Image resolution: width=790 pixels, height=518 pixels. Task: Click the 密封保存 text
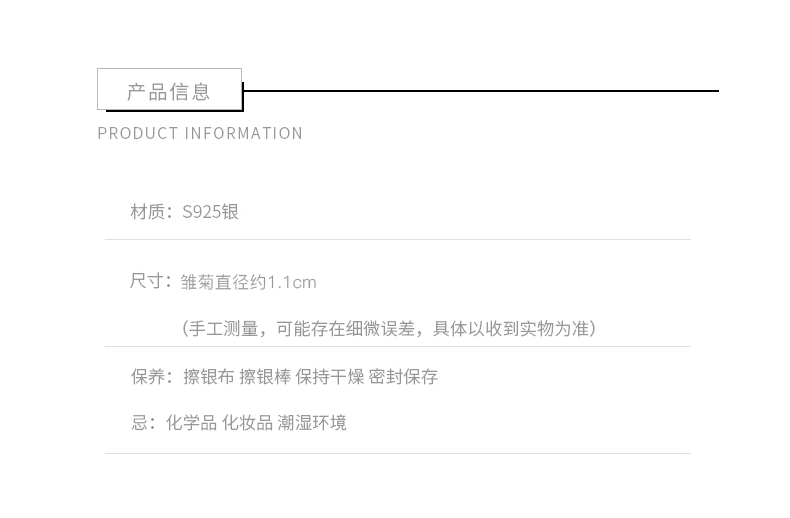click(x=403, y=376)
